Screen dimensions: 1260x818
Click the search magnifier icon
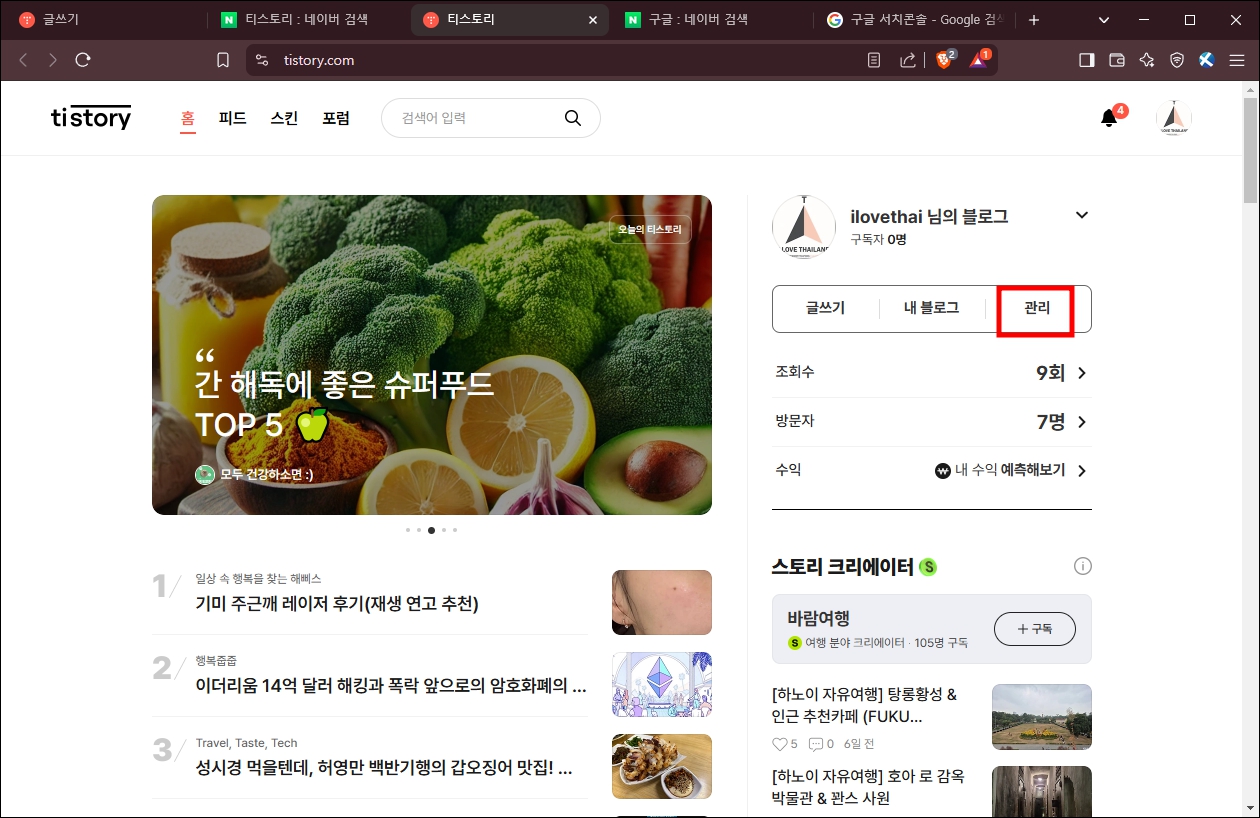(573, 118)
